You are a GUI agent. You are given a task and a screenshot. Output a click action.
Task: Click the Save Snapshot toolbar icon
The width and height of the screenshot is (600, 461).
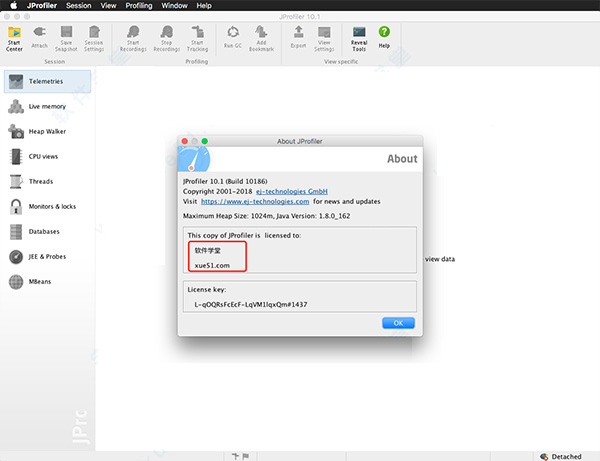click(66, 39)
